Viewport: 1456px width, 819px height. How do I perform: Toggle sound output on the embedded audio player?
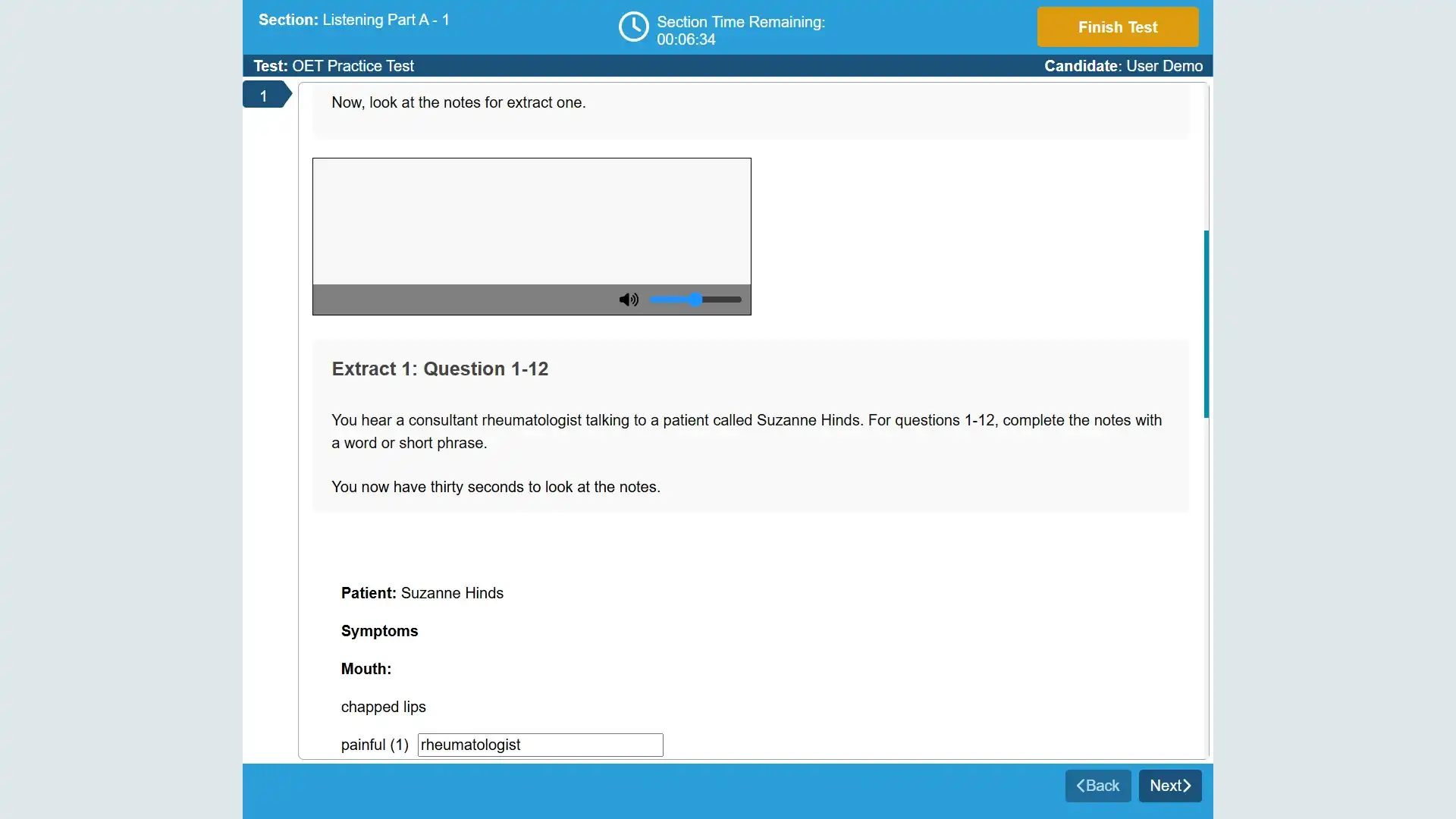point(628,300)
